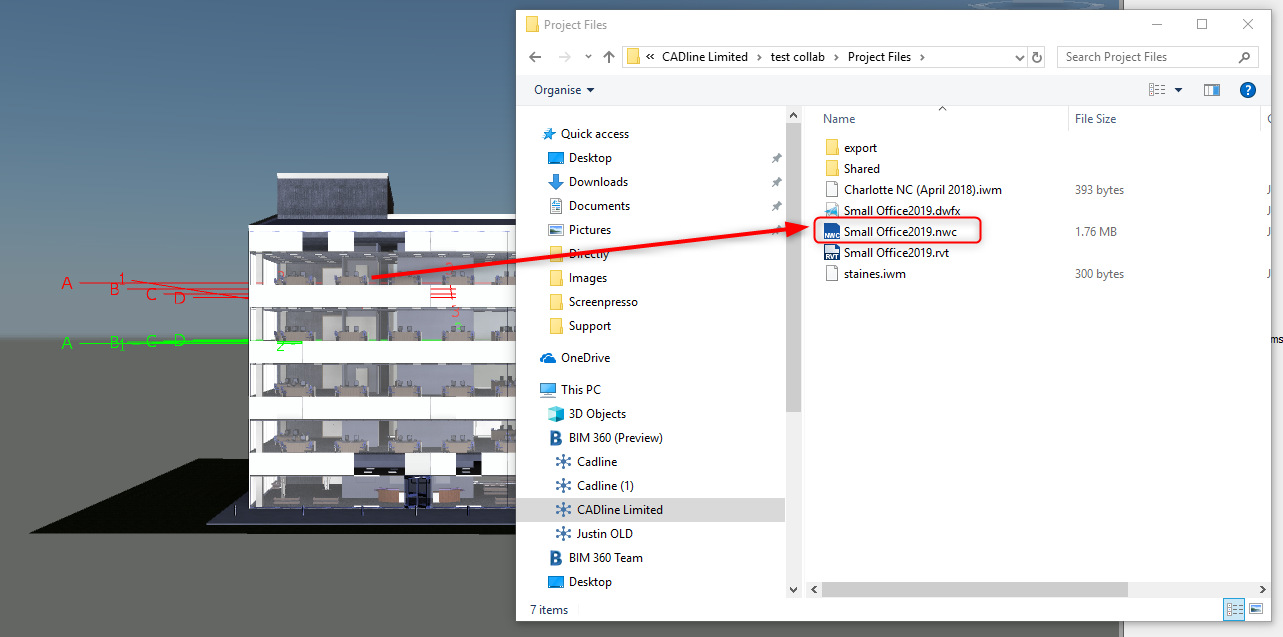Open Justin OLD hub entry
The height and width of the screenshot is (637, 1283).
[x=604, y=534]
